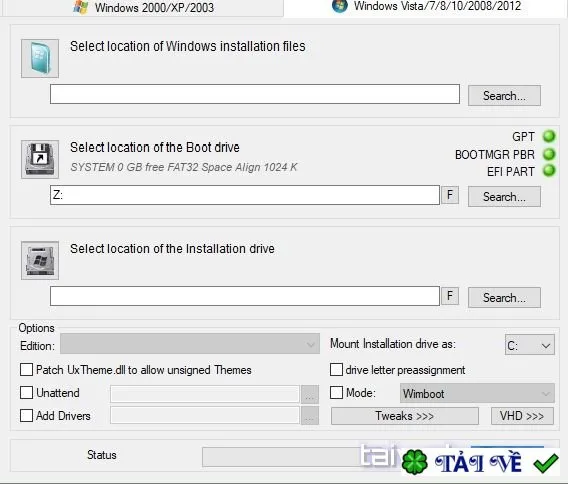Click the 'Mount Installation drive as:' label
Screen dimensions: 568x484
[x=393, y=343]
